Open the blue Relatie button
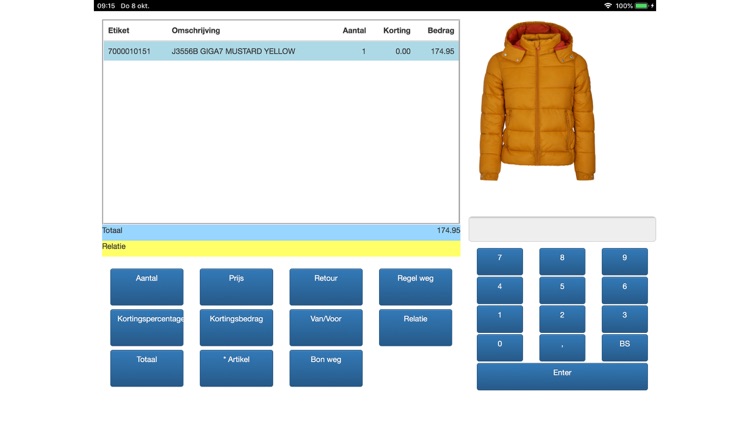Viewport: 750px width, 422px height. (x=415, y=327)
